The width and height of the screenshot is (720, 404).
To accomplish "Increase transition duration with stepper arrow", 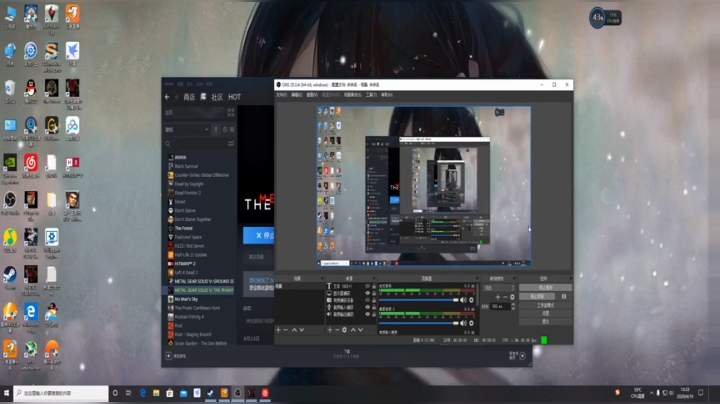I will point(513,304).
